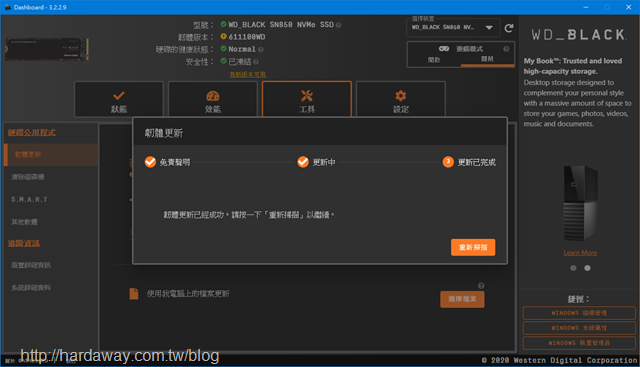Select the second carousel dot

tap(587, 268)
